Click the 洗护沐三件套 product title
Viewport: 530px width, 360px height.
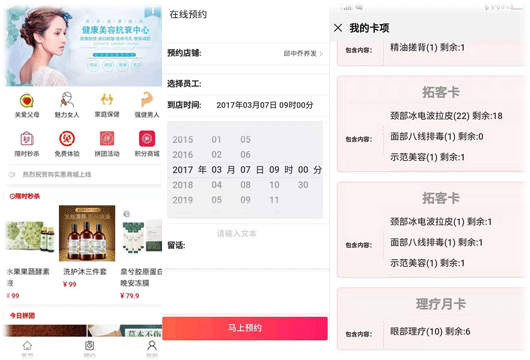click(x=85, y=271)
